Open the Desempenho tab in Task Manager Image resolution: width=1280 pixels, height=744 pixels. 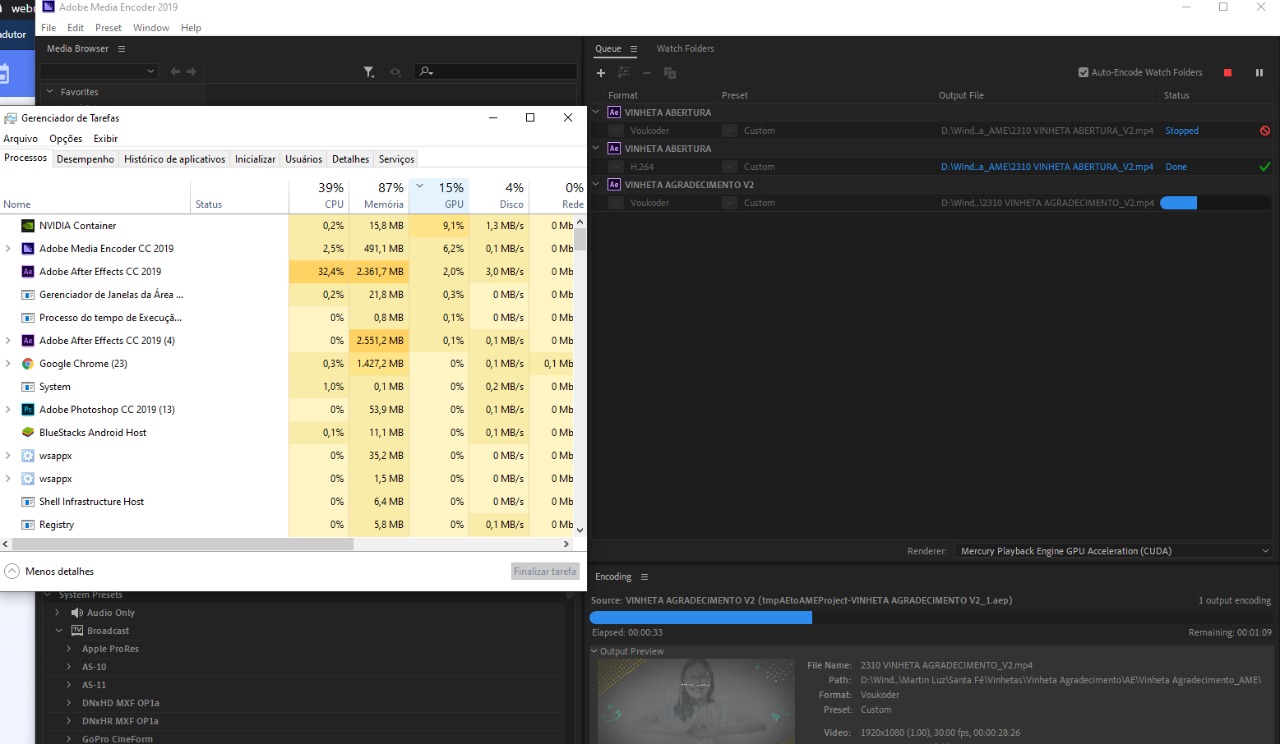tap(85, 159)
